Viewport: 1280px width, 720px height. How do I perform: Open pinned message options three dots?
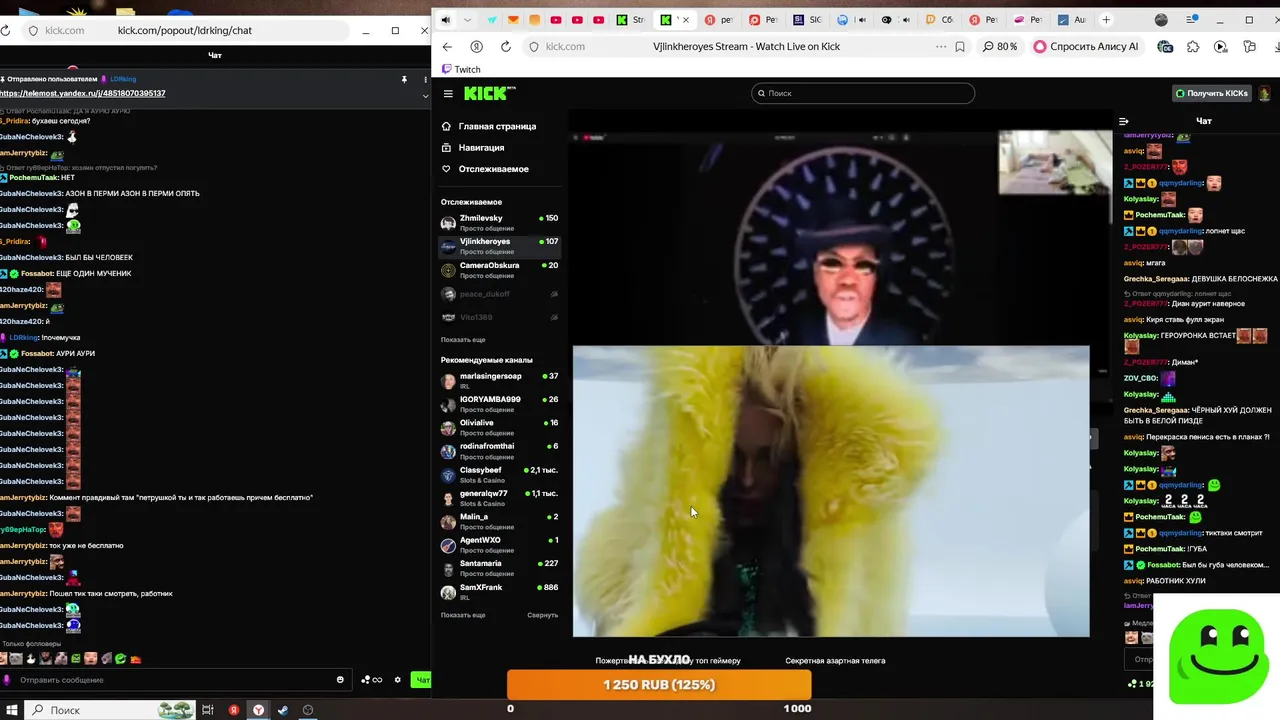pyautogui.click(x=425, y=79)
